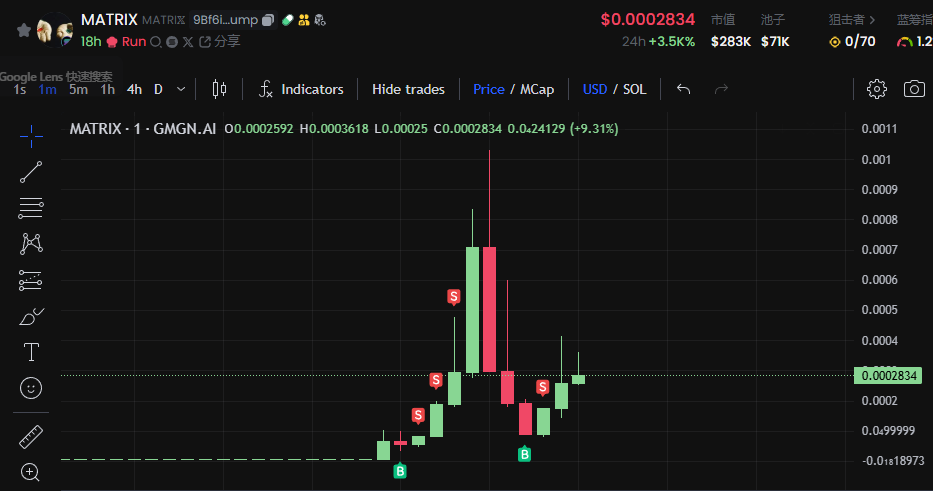The image size is (933, 491).
Task: Click the MATRIX · 1 · GMGN.AI legend title
Action: [143, 129]
